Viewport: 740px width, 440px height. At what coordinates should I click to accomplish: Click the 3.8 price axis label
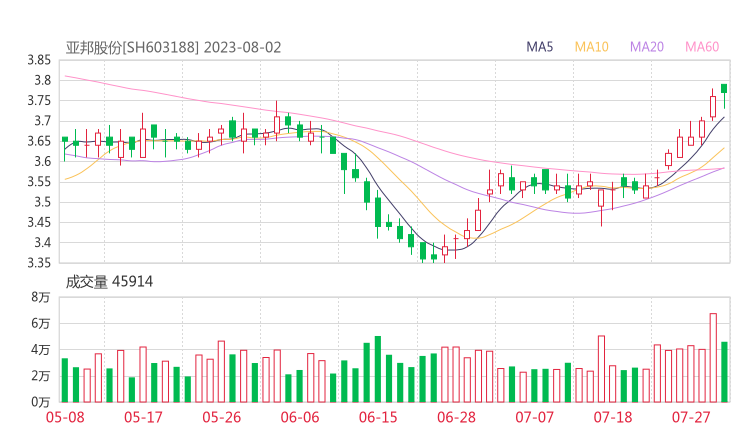[42, 80]
